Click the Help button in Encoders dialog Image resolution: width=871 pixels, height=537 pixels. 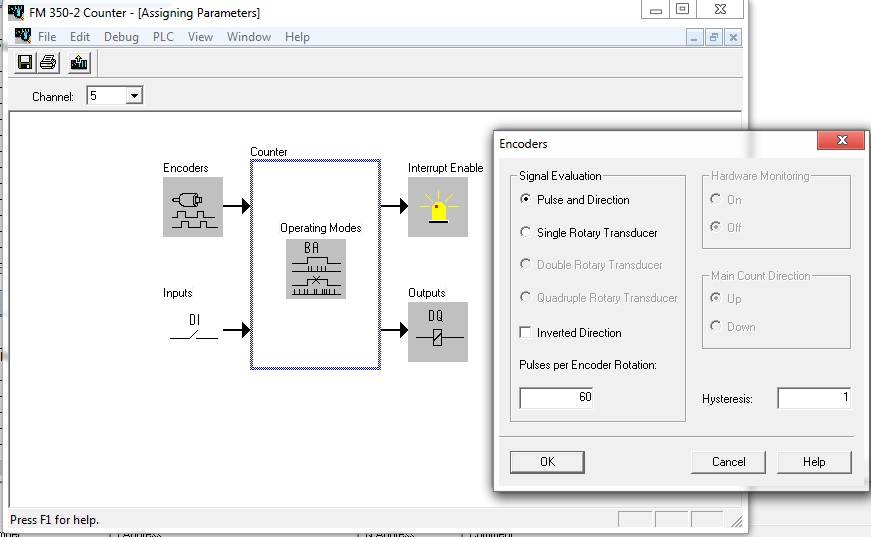814,462
